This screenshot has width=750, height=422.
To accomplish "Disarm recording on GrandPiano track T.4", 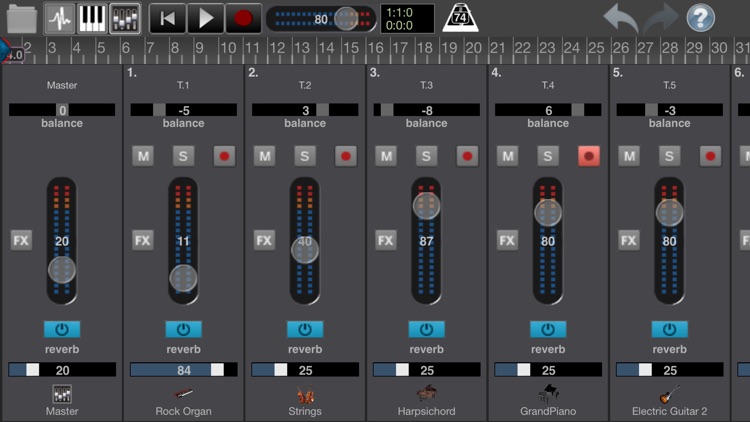I will pyautogui.click(x=588, y=156).
